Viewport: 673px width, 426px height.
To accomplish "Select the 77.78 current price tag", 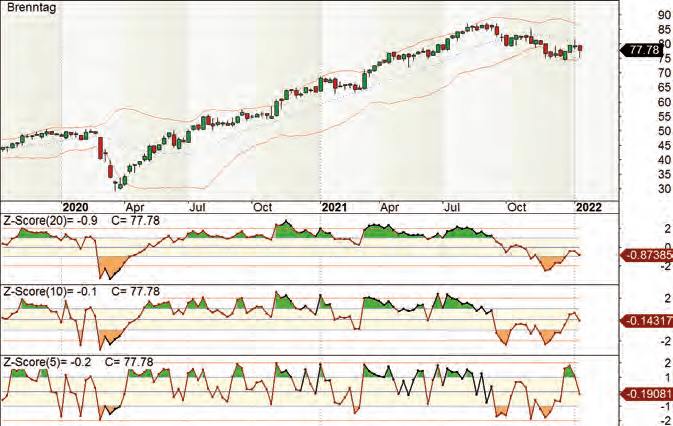I will [x=642, y=50].
